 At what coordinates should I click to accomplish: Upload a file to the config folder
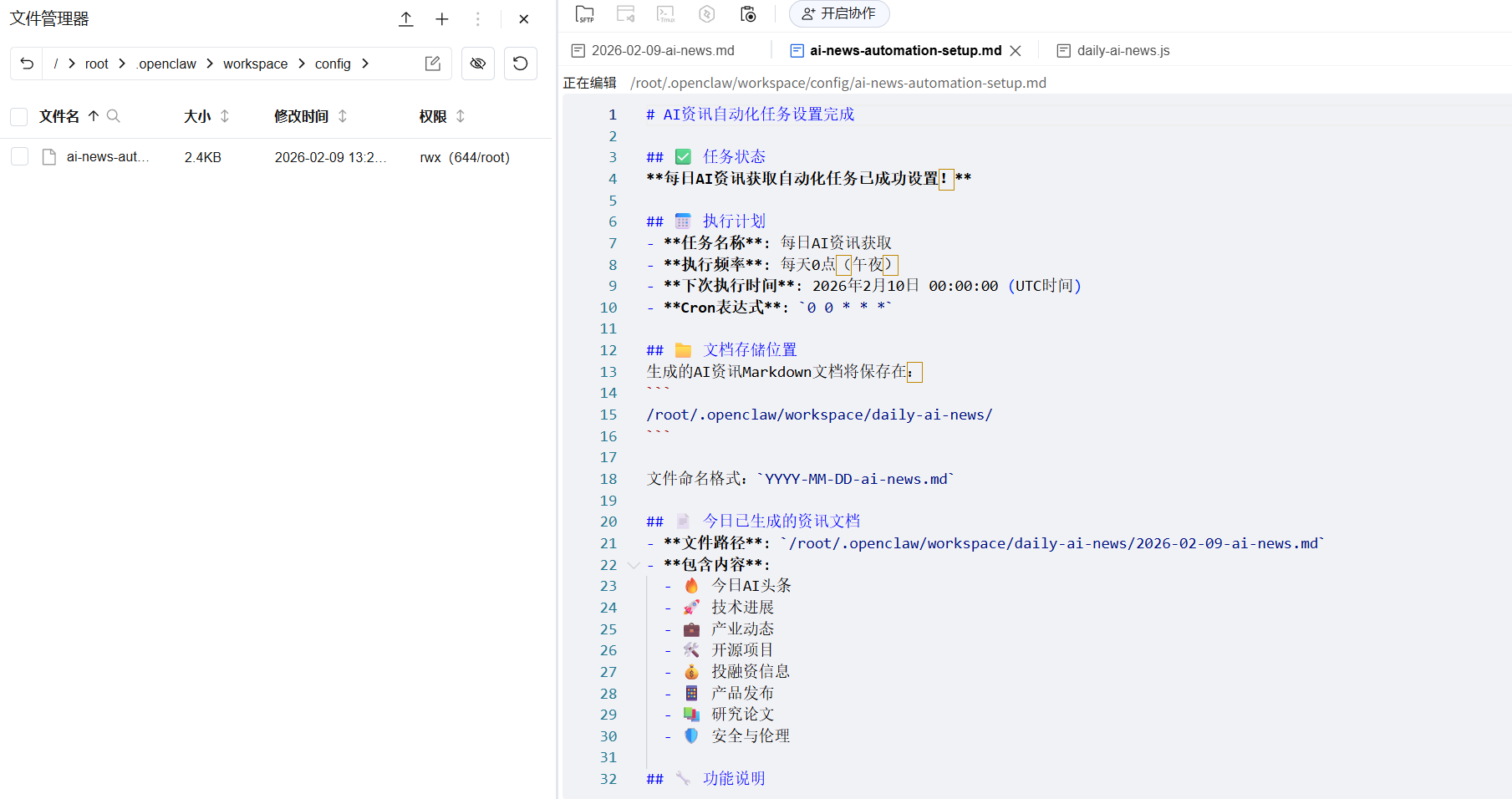coord(406,18)
